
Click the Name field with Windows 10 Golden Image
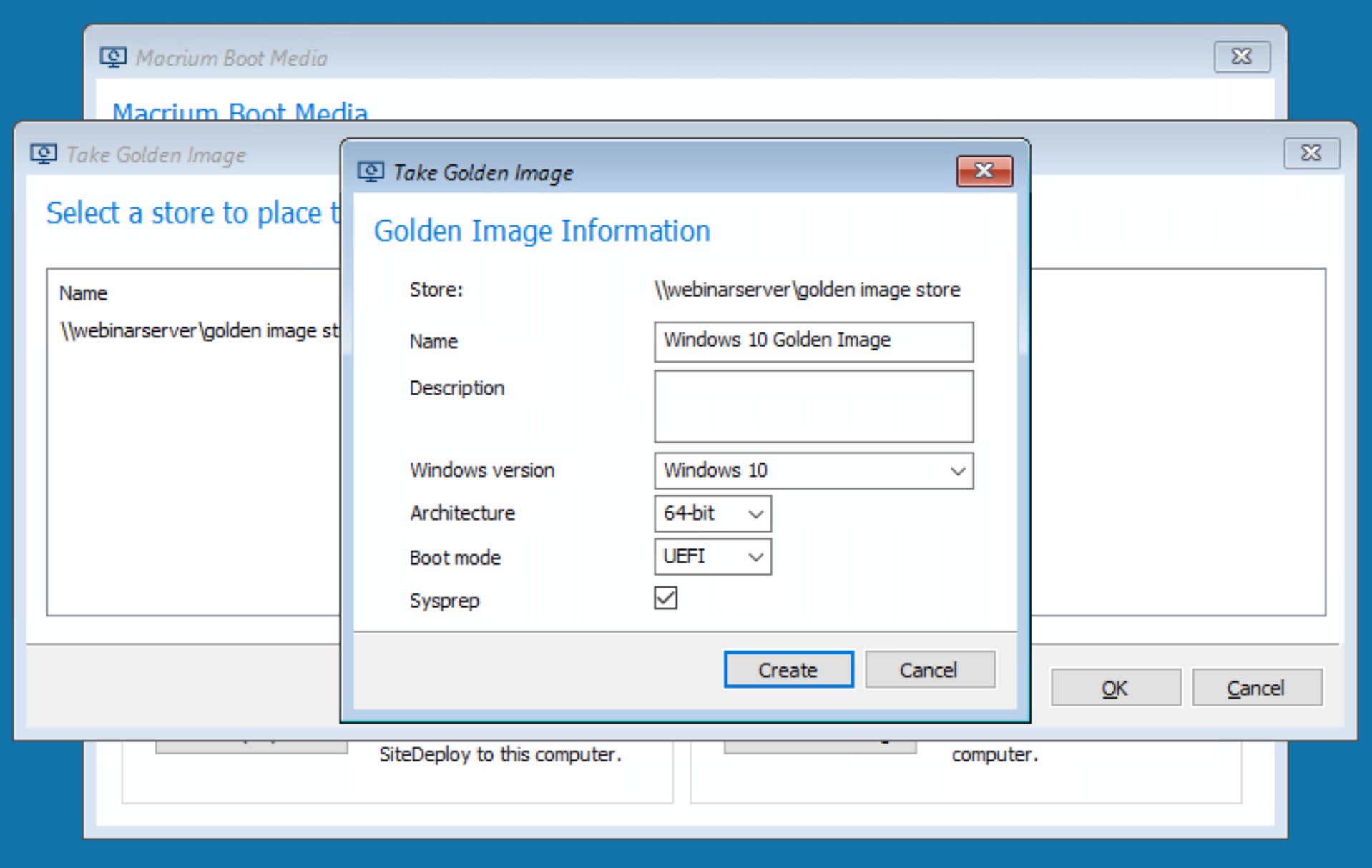click(813, 341)
